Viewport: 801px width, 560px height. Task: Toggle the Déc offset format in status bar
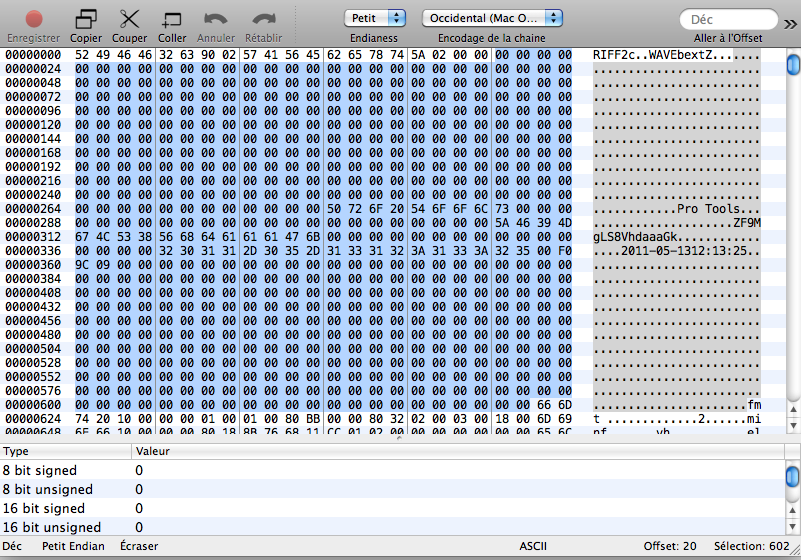[12, 546]
